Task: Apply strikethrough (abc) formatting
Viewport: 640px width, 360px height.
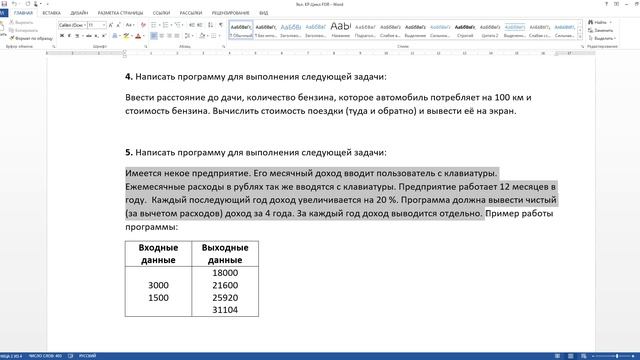Action: click(89, 36)
